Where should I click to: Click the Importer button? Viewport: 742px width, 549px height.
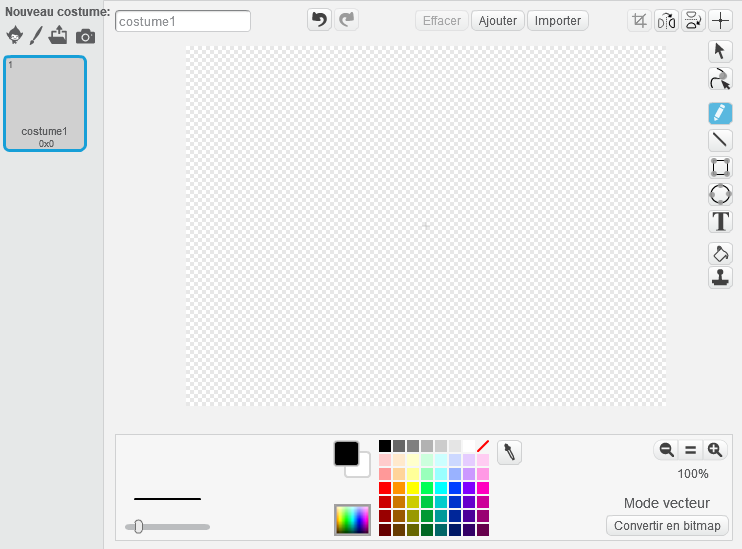(x=558, y=21)
